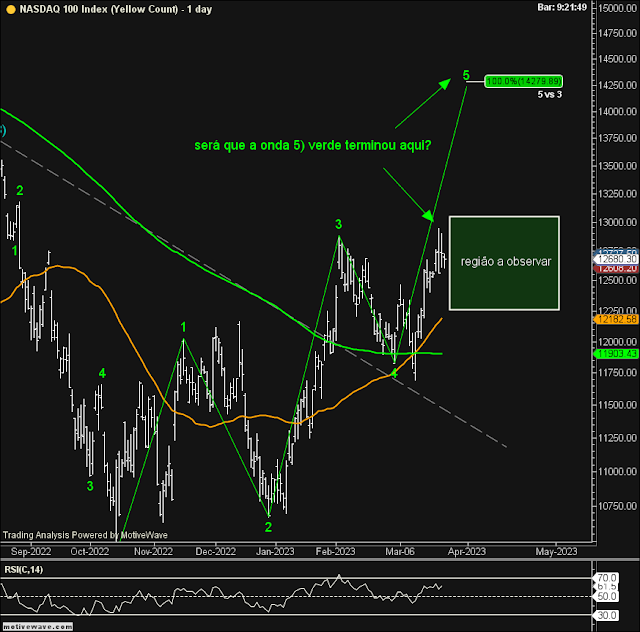Select Dec-2022 on the date axis
The height and width of the screenshot is (632, 640).
(216, 552)
